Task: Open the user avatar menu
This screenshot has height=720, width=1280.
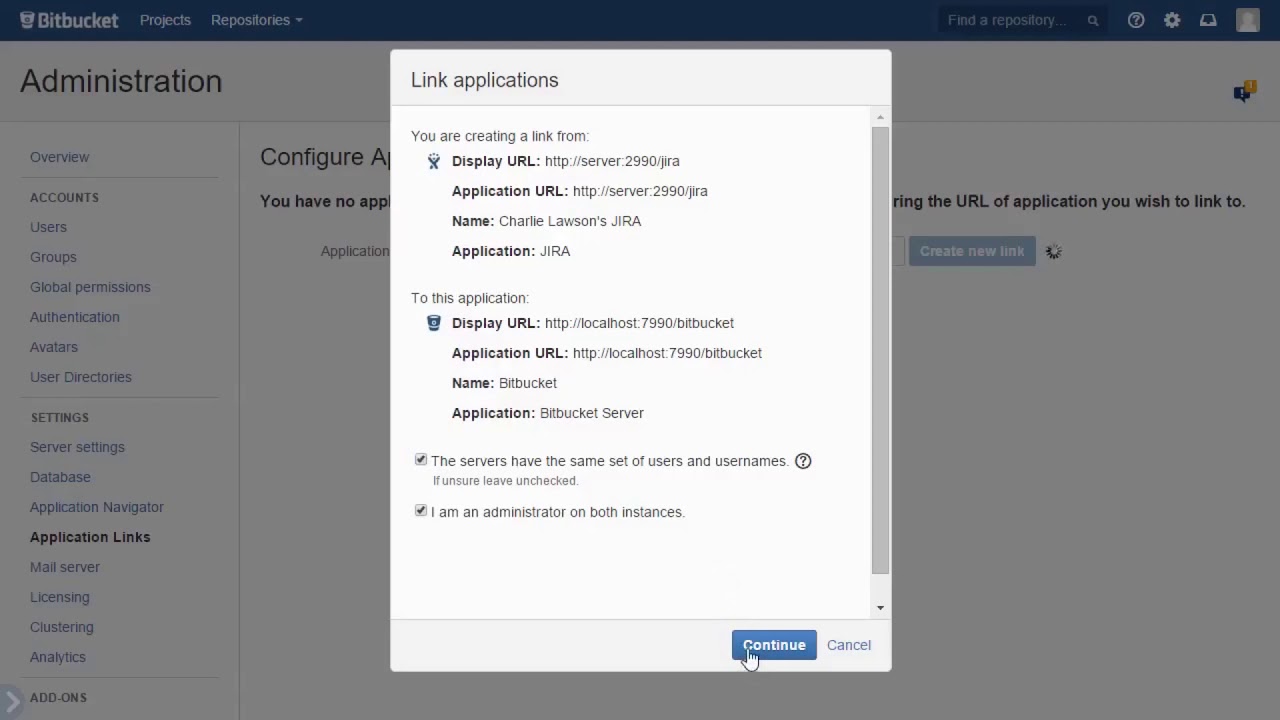Action: coord(1248,20)
